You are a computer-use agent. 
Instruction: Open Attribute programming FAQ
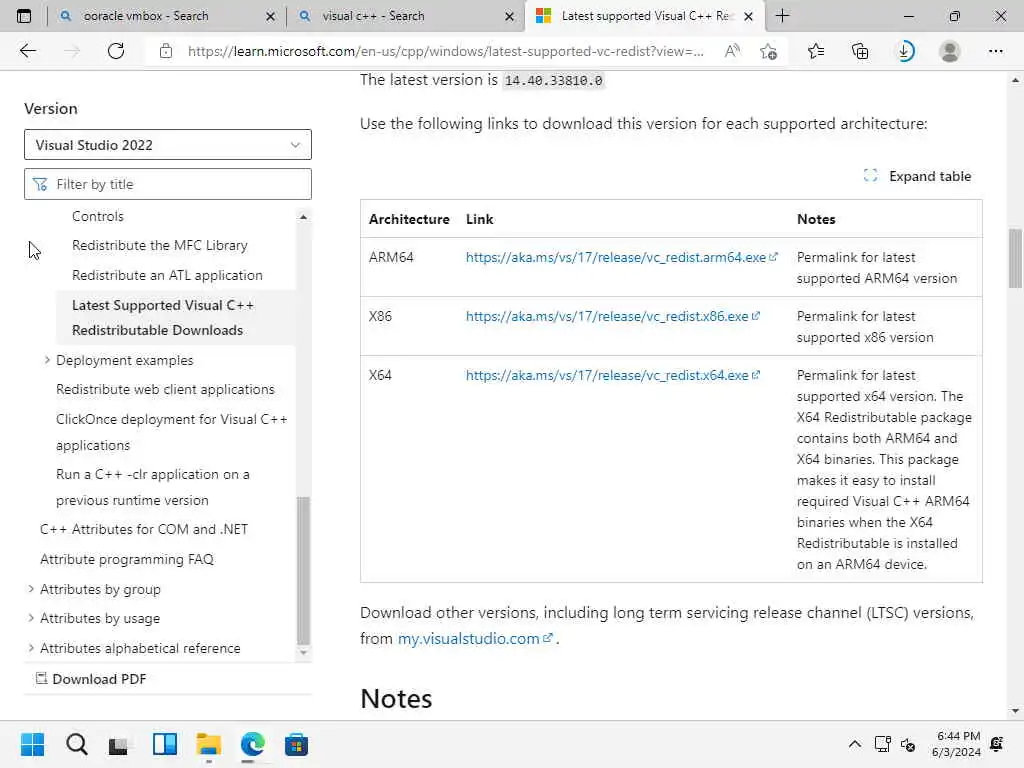tap(127, 559)
